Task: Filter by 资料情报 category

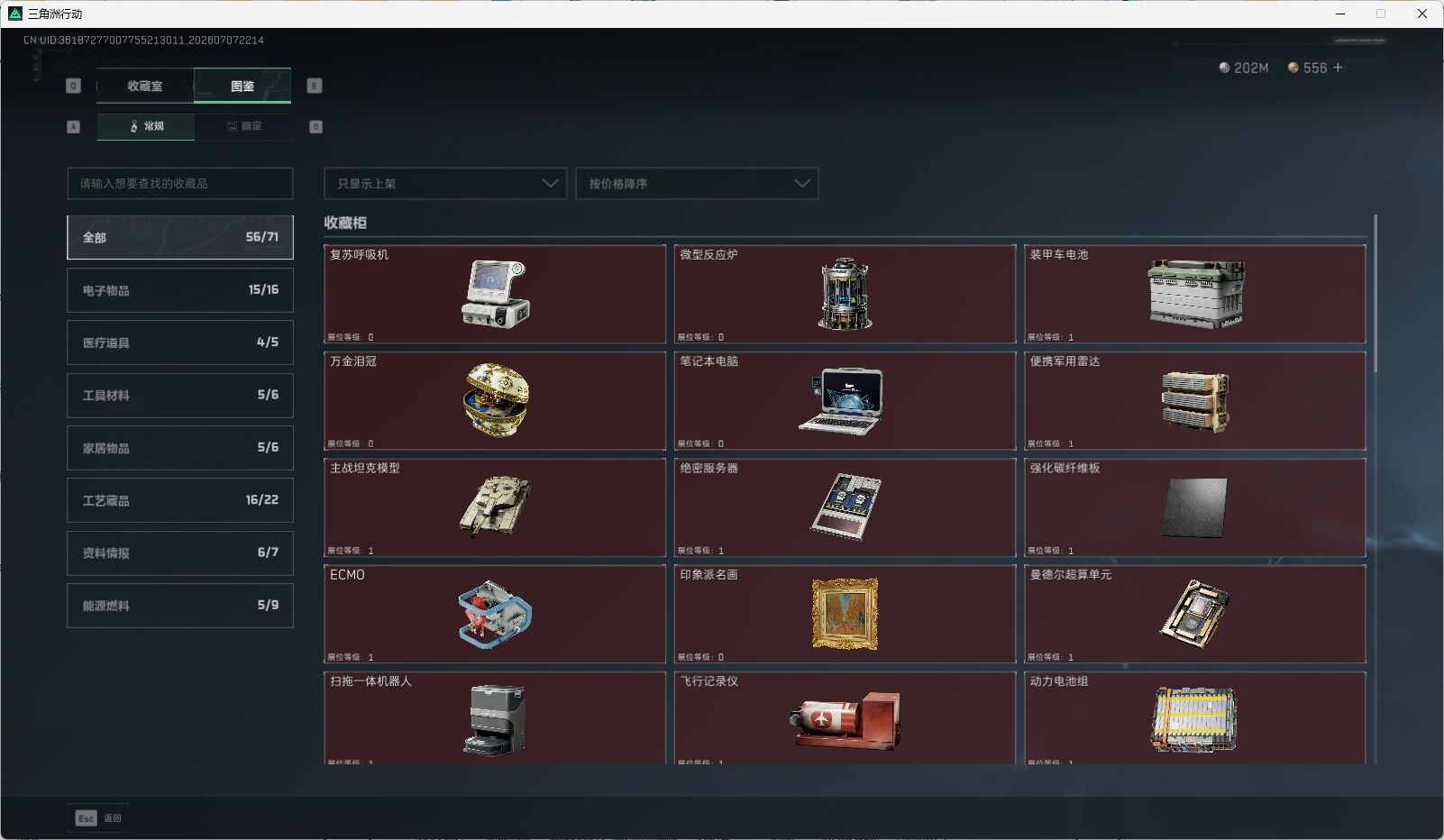Action: [180, 552]
